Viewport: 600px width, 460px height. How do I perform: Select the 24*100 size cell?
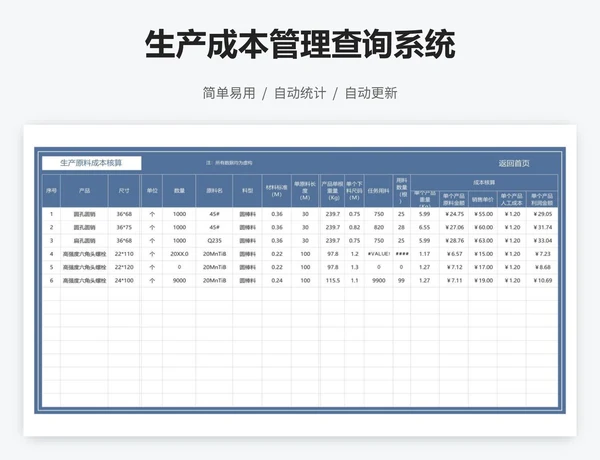click(124, 281)
